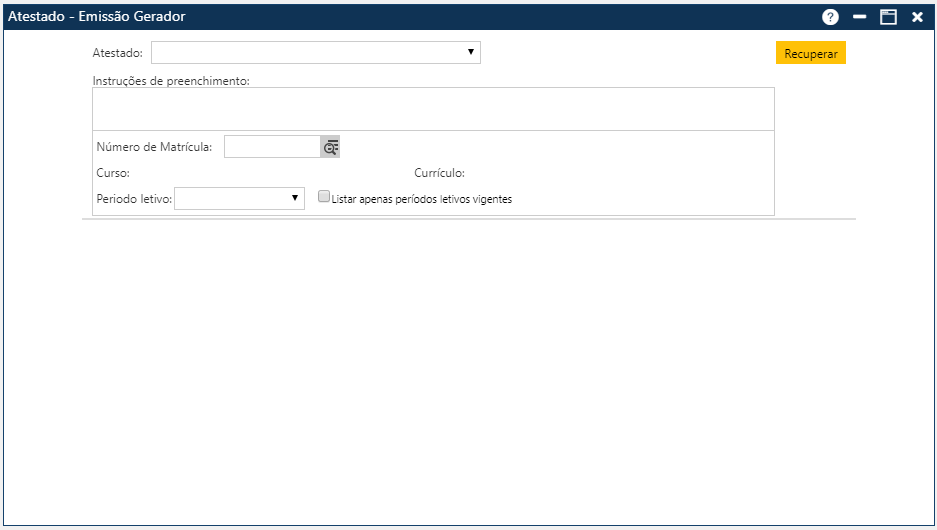The width and height of the screenshot is (937, 530).
Task: Click the 'Instruções de preenchimento:' heading label
Action: coord(171,80)
